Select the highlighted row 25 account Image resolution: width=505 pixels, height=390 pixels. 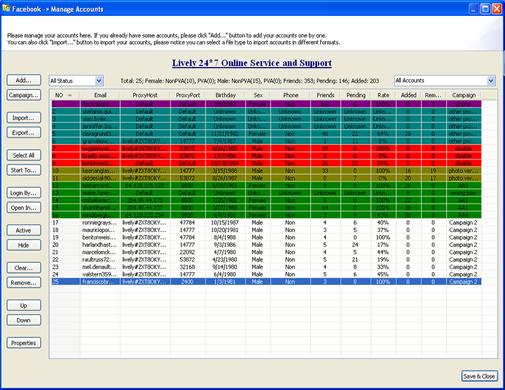click(x=266, y=282)
